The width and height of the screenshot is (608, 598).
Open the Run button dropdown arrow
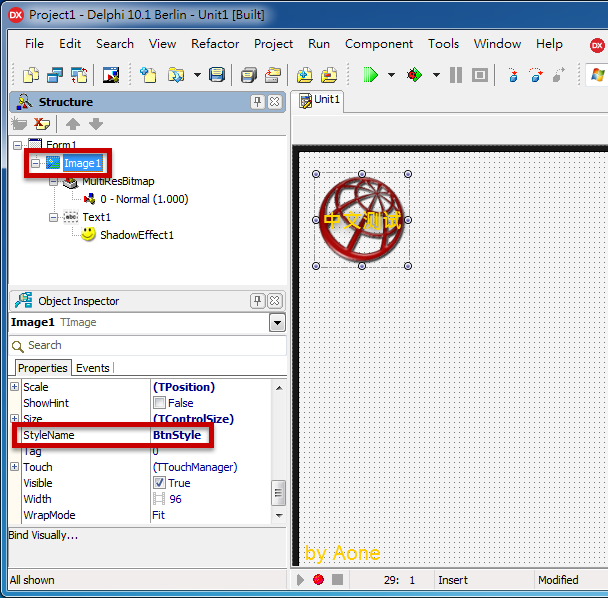point(391,75)
